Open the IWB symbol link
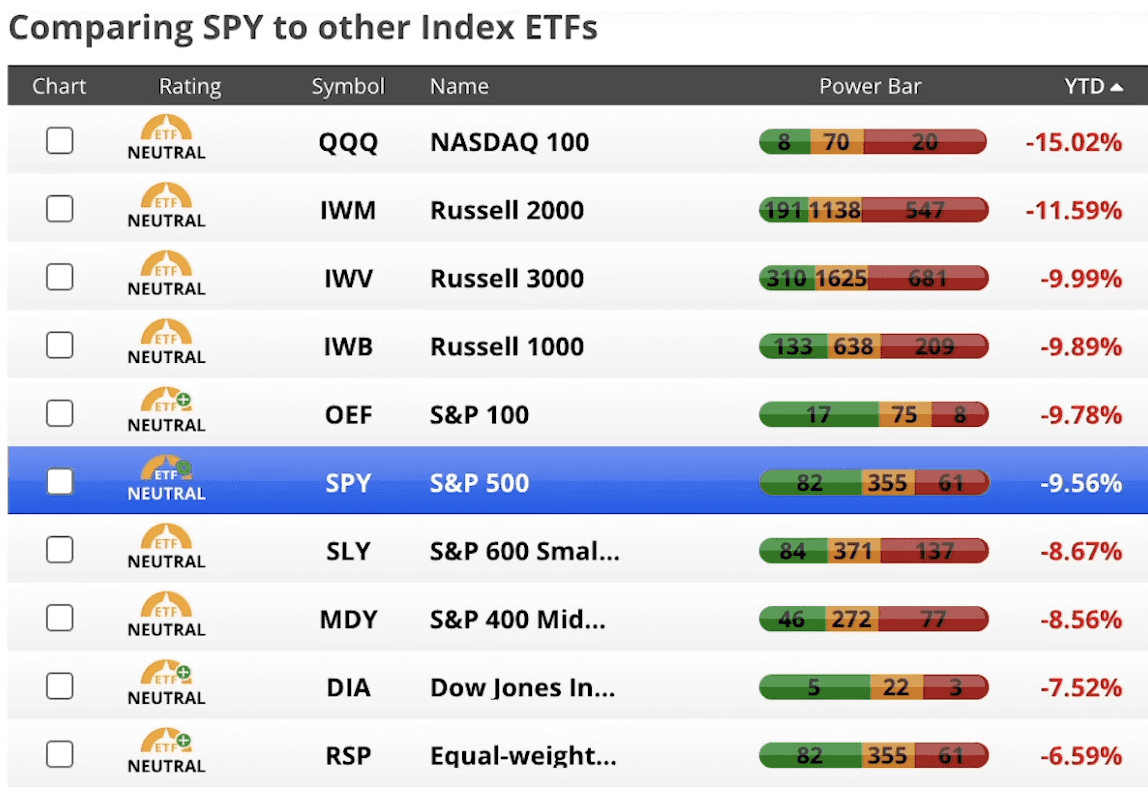This screenshot has height=794, width=1148. coord(348,346)
